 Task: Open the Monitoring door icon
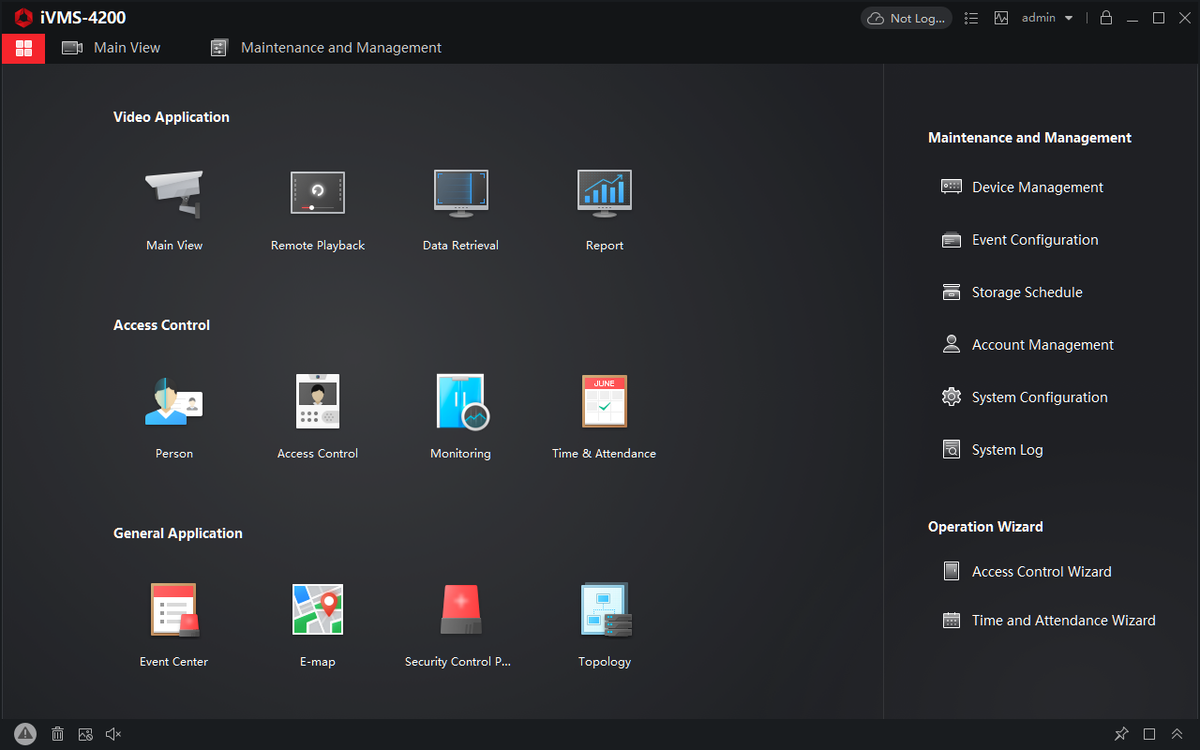461,401
